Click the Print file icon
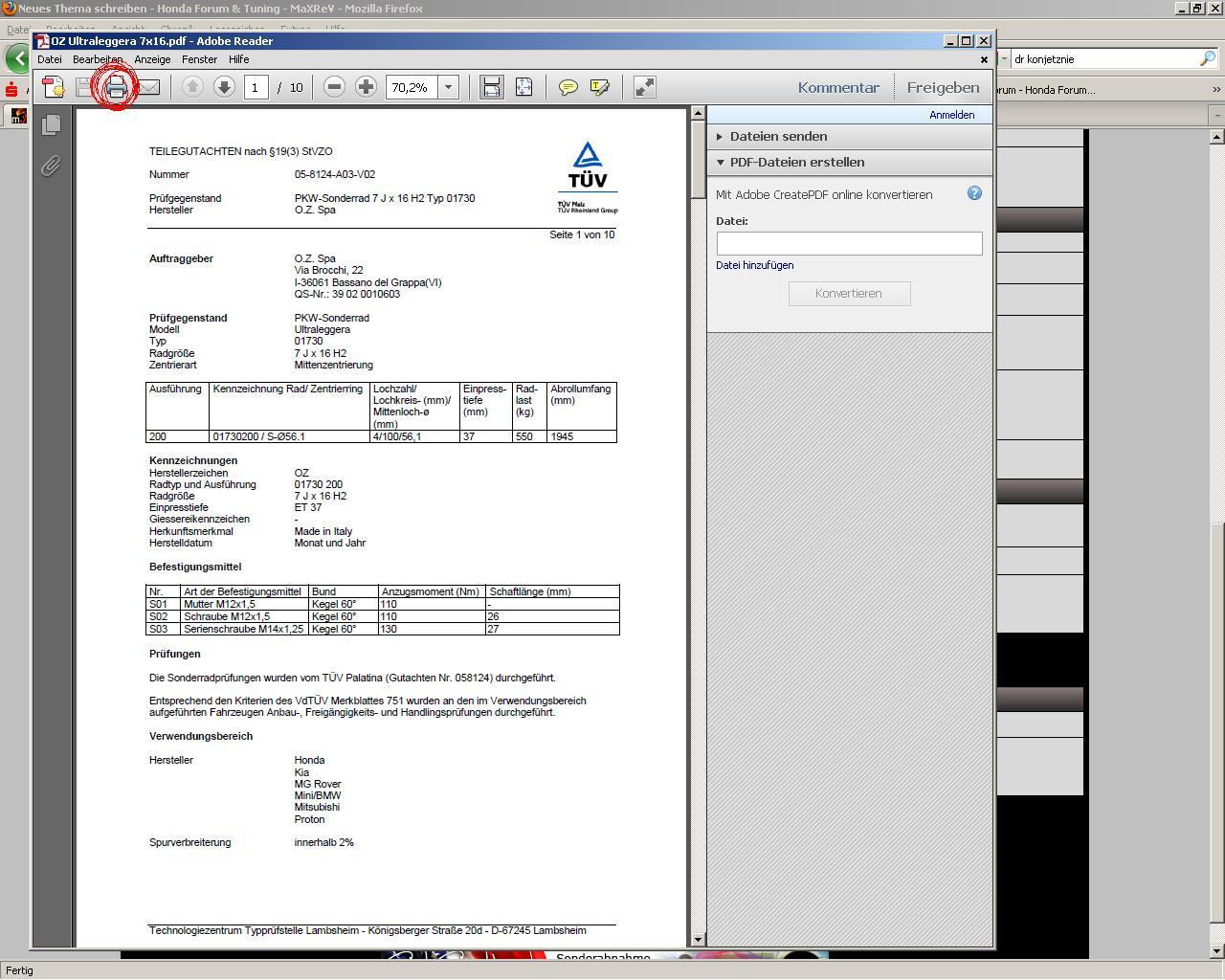 pos(117,87)
